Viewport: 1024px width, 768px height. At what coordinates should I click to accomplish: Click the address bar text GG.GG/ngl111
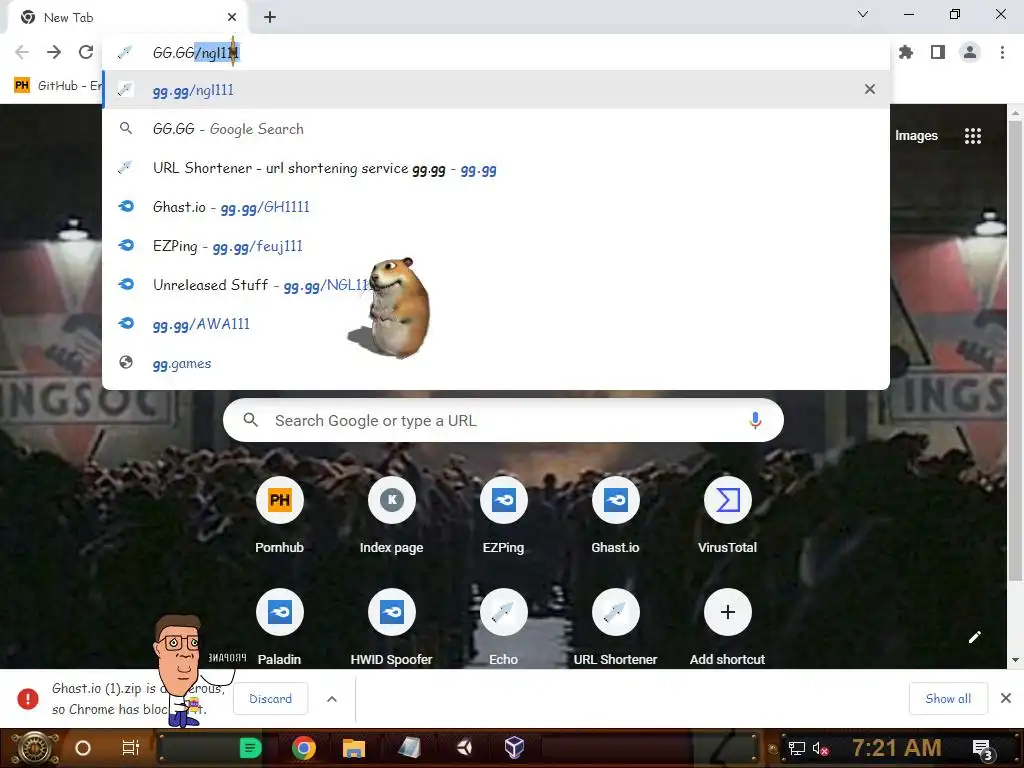[196, 53]
